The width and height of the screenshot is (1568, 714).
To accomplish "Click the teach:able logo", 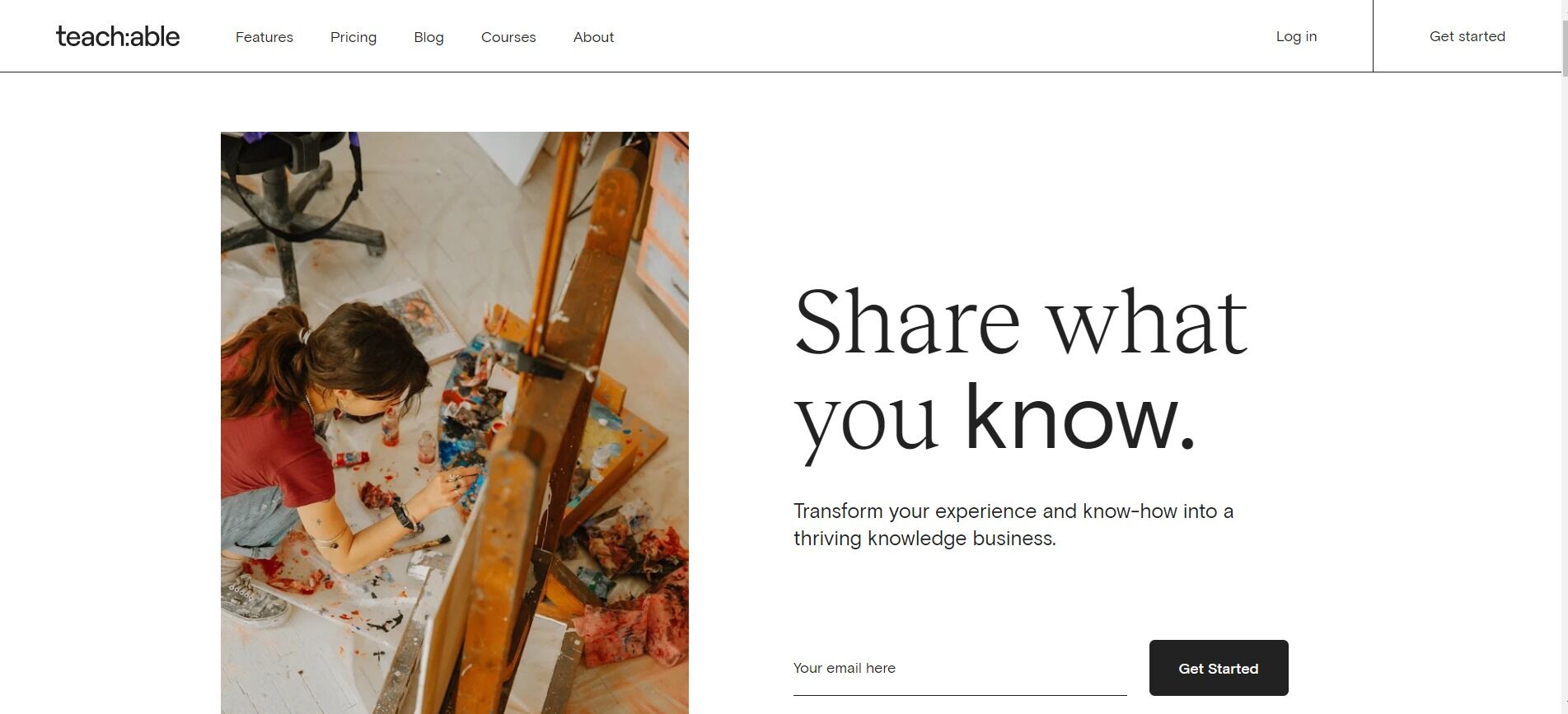I will [118, 36].
